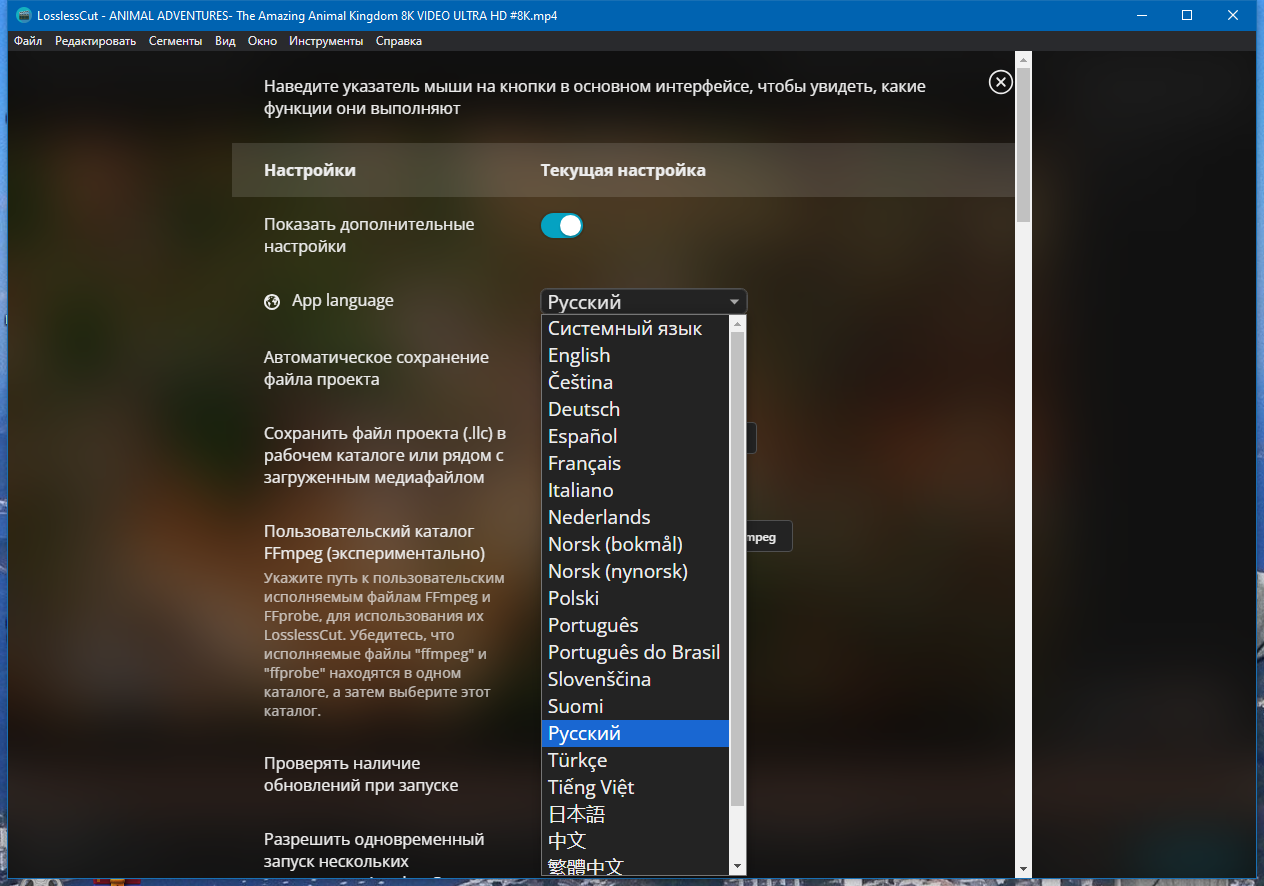Click the down arrow of the language list scrollbar
Viewport: 1264px width, 886px height.
(x=736, y=867)
